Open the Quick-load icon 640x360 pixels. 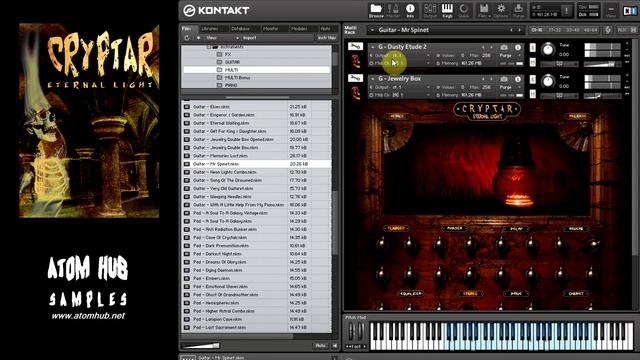(x=464, y=10)
